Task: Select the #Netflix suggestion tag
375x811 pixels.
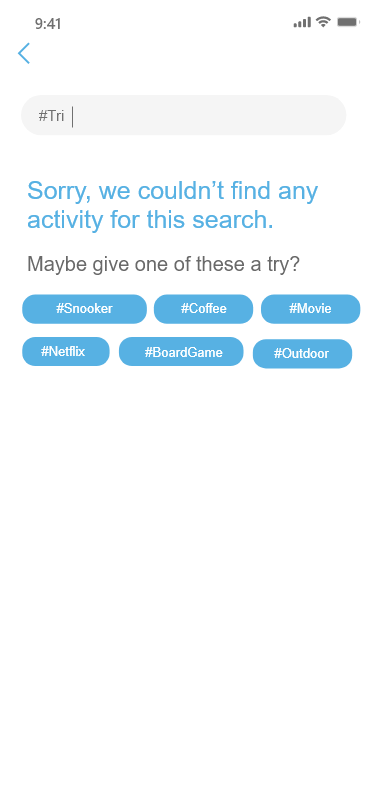Action: [66, 352]
